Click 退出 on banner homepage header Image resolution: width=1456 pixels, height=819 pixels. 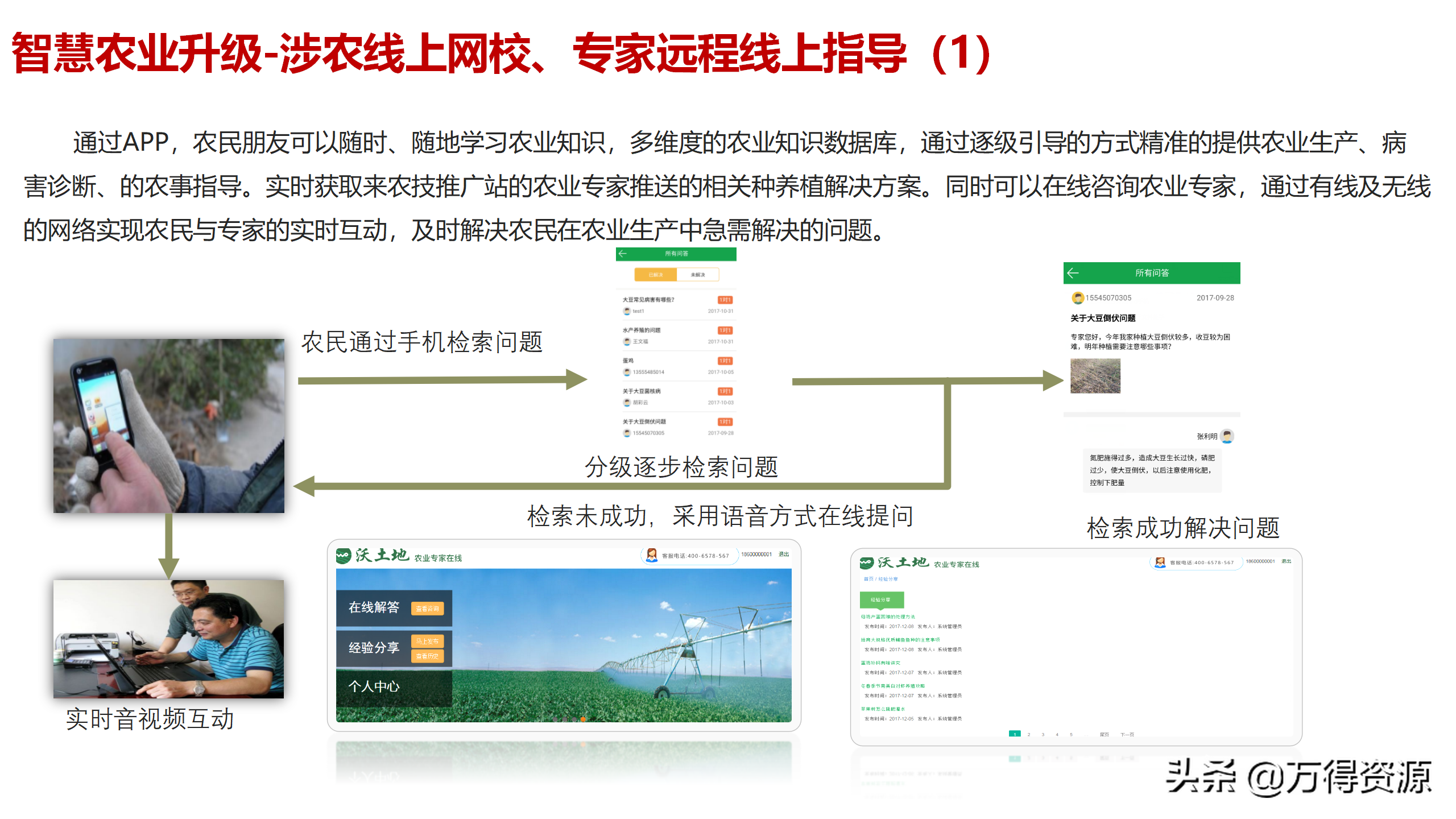[783, 554]
